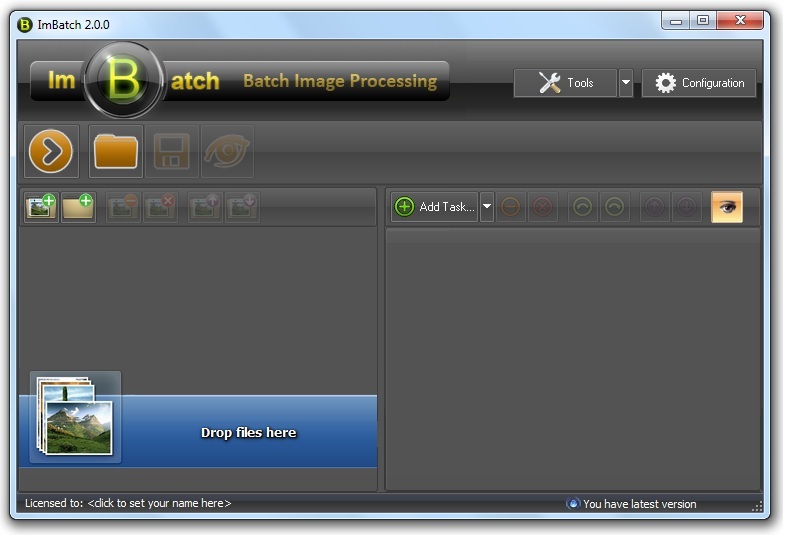Click the remove selected image minus icon
Viewport: 786px width, 536px height.
(123, 207)
